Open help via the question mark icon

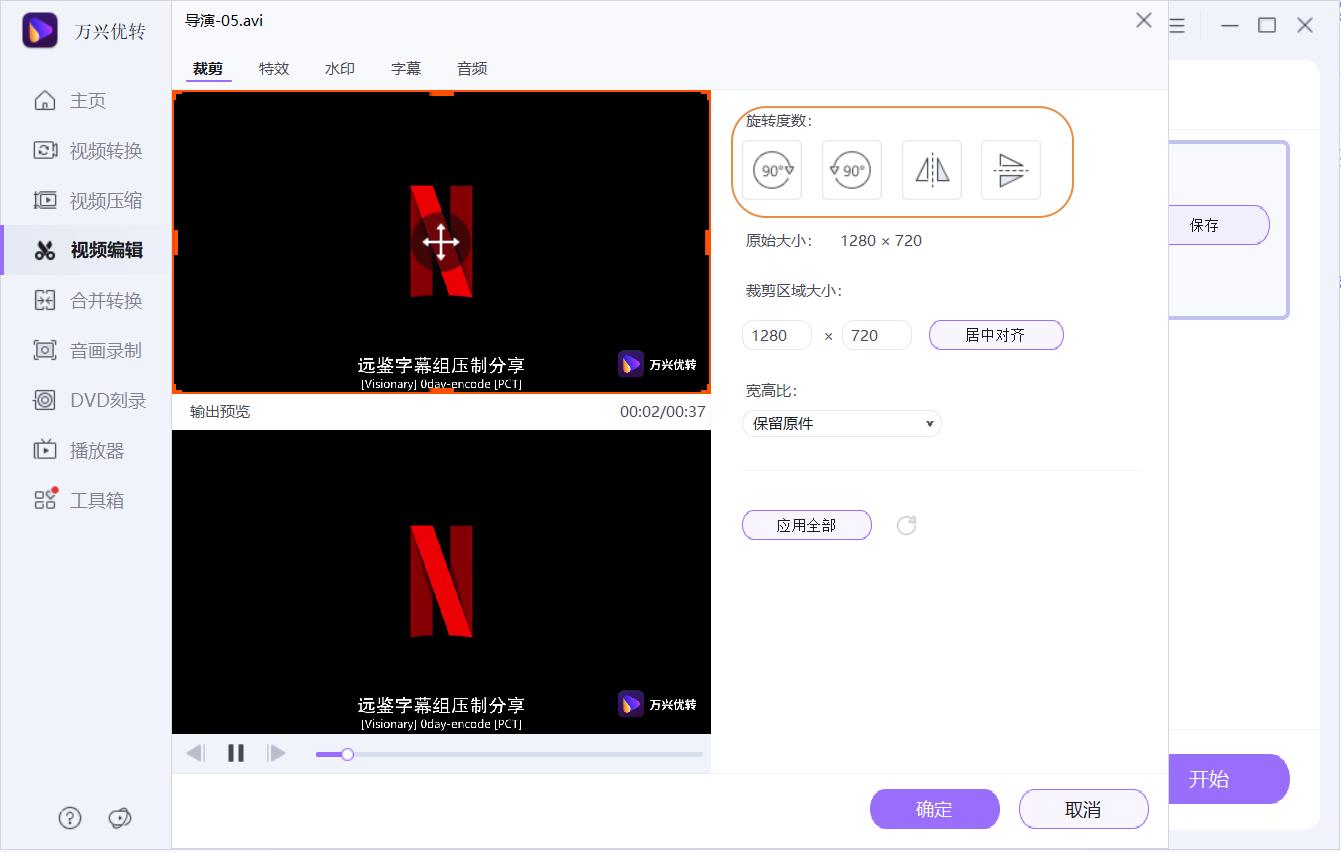pyautogui.click(x=69, y=817)
